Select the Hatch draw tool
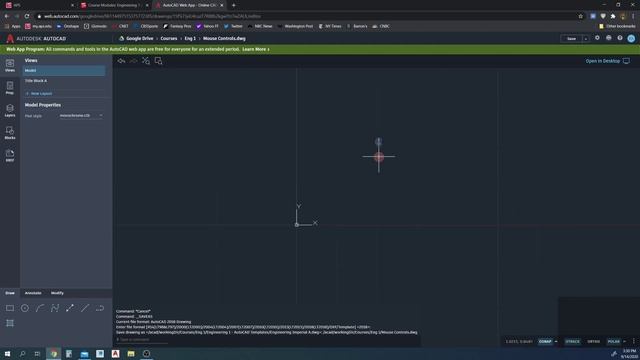The height and width of the screenshot is (360, 640). [10, 323]
